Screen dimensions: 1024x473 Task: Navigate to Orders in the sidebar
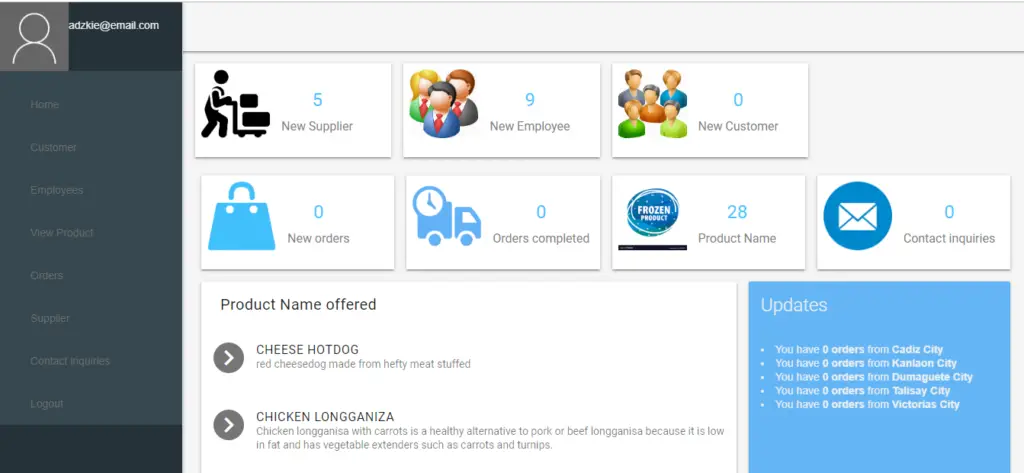coord(47,276)
